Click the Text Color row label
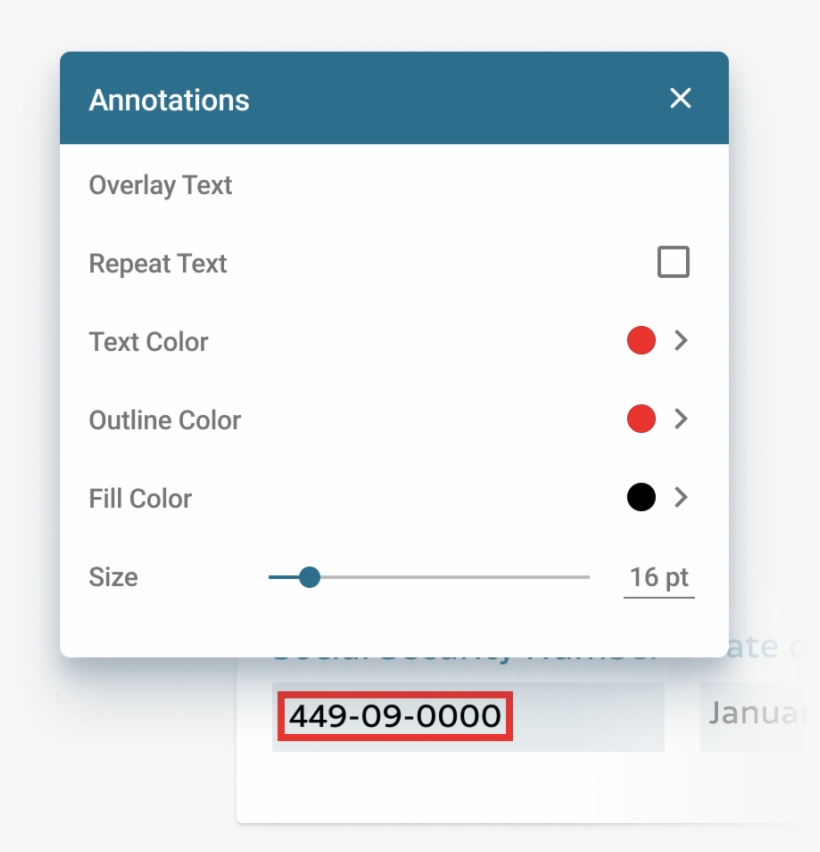 coord(147,341)
